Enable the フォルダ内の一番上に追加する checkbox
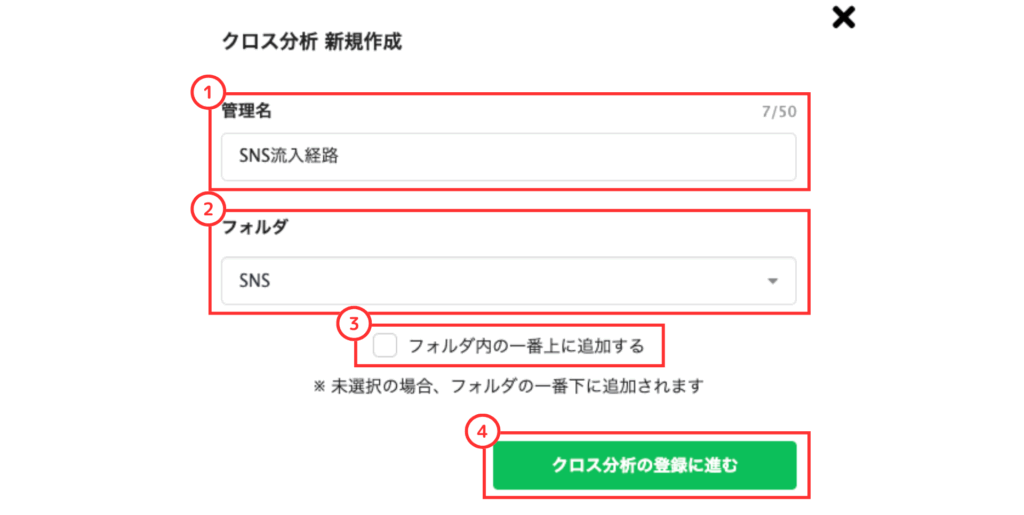This screenshot has width=1024, height=515. [384, 346]
